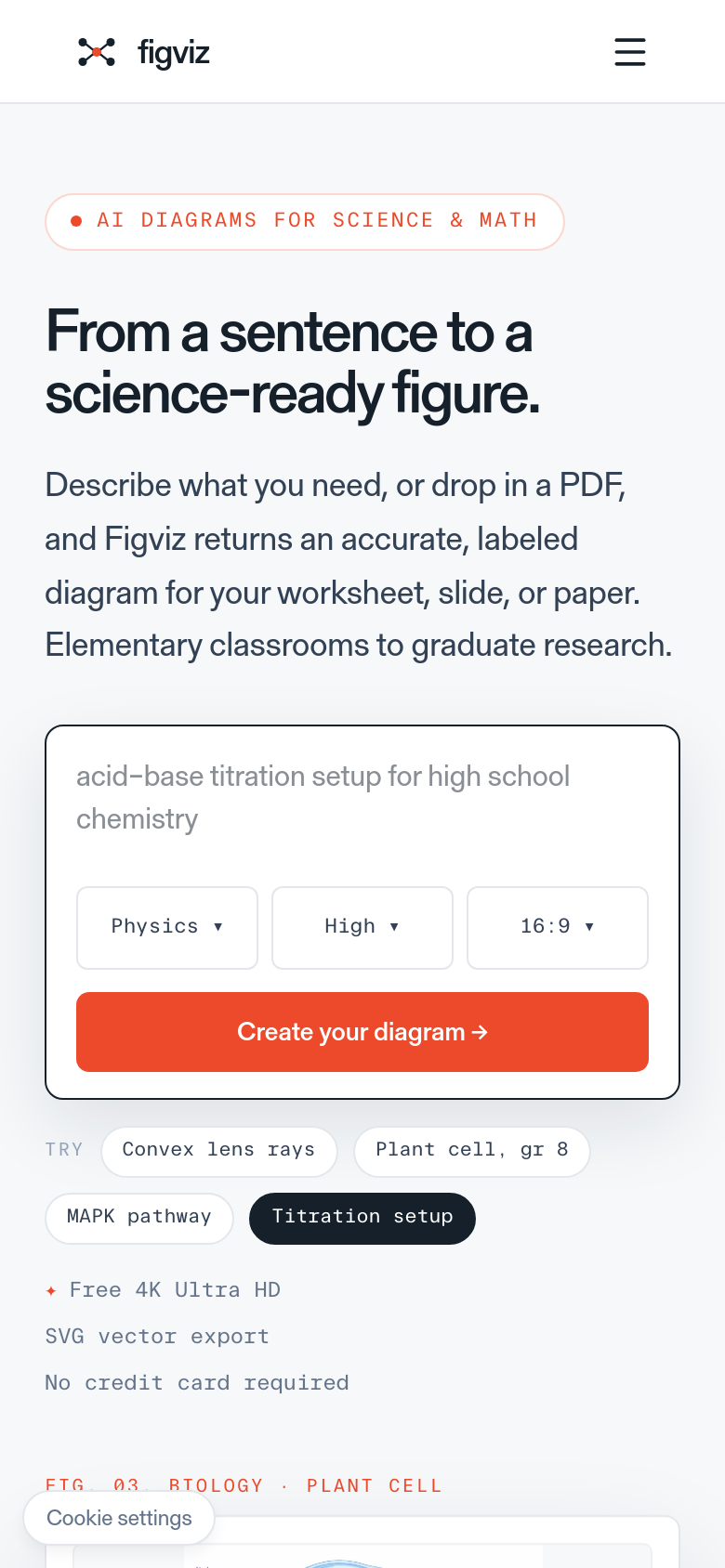
Task: Click the arrow icon on Create your diagram
Action: pos(480,1032)
